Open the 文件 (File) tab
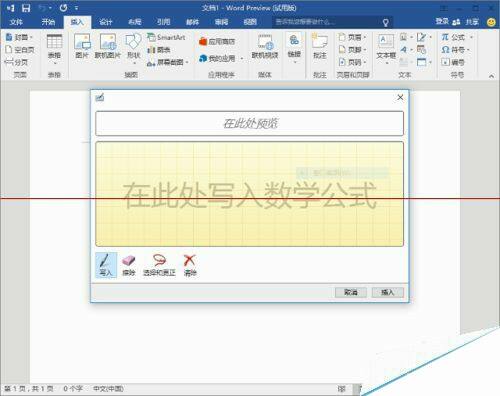Screen dimensions: 500x396 (16, 22)
